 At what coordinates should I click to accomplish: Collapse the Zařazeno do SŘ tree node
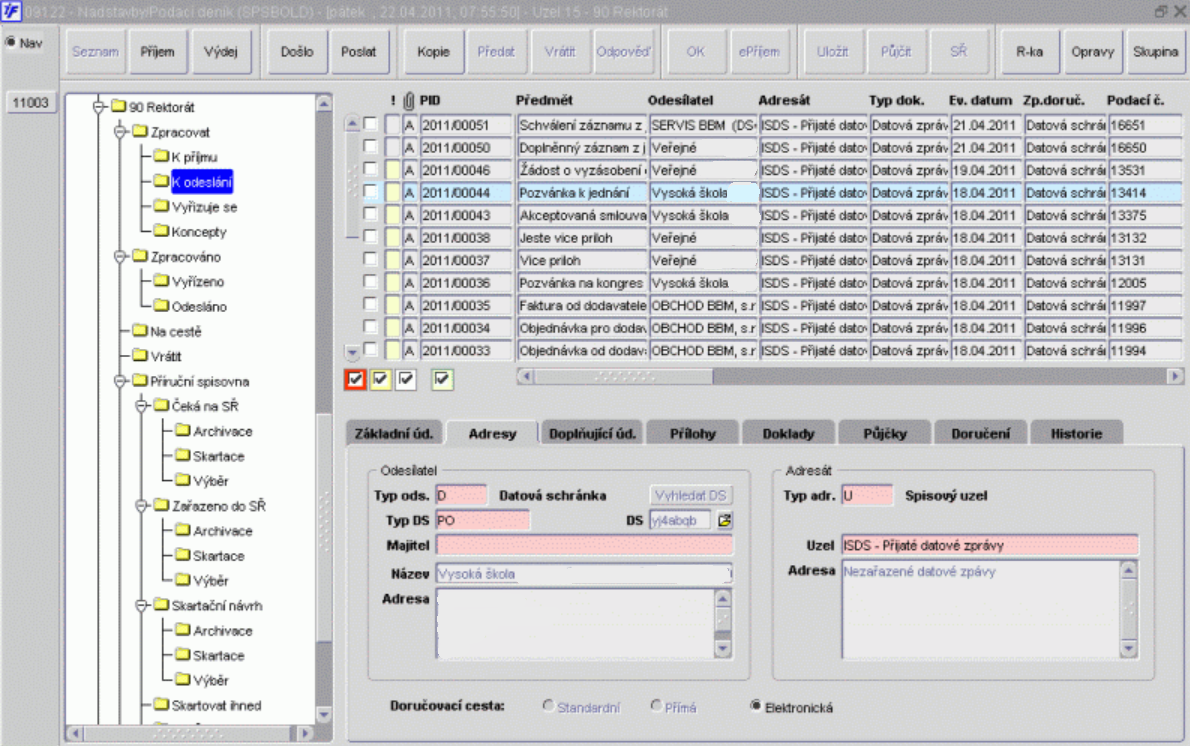pos(140,506)
